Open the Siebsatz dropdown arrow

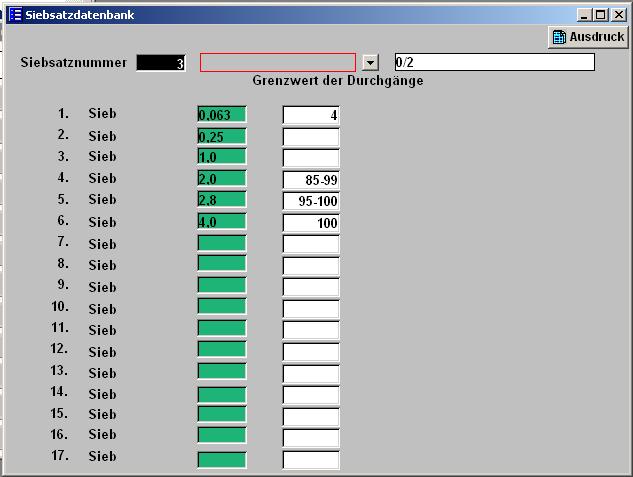pyautogui.click(x=370, y=63)
